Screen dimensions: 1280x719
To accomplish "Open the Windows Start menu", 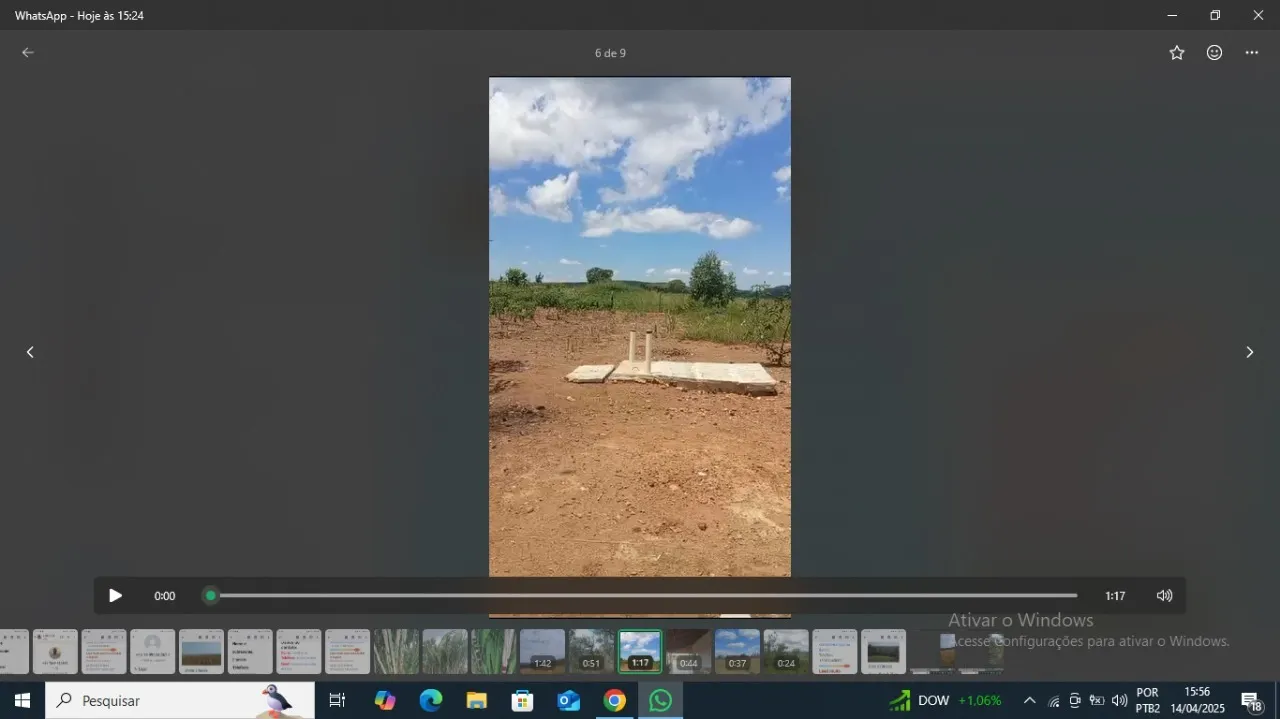I will click(x=22, y=700).
